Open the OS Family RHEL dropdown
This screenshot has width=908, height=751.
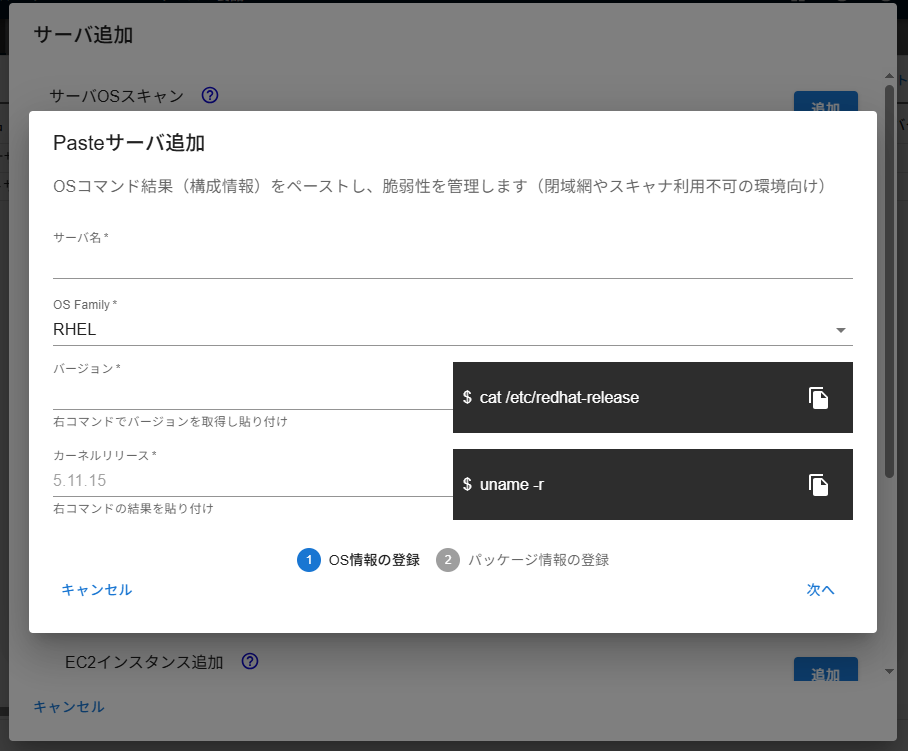(452, 329)
